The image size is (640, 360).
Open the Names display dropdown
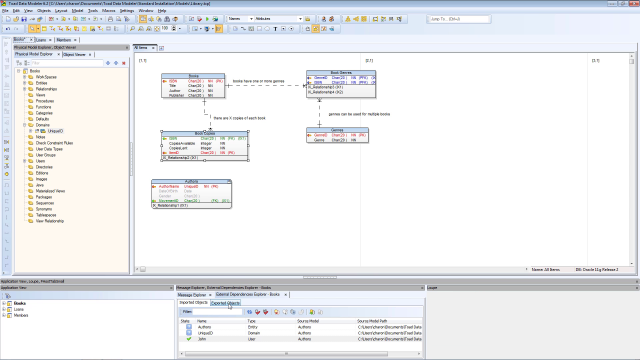click(251, 19)
